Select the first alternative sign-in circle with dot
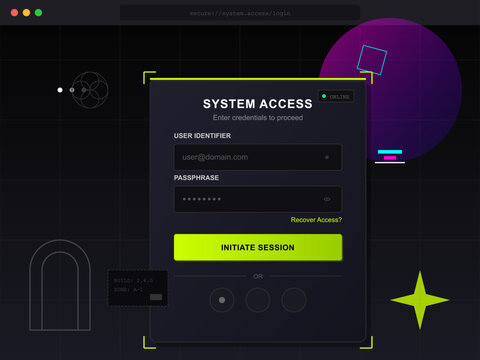The width and height of the screenshot is (480, 360). click(x=222, y=300)
